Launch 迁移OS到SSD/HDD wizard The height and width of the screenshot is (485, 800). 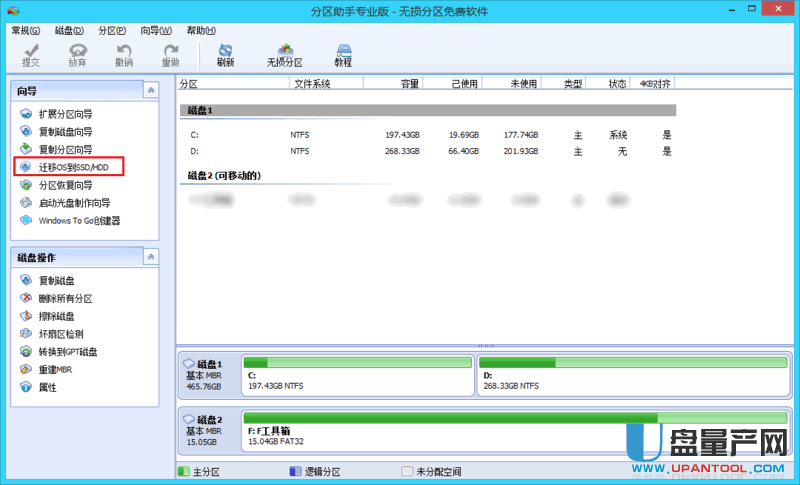72,167
